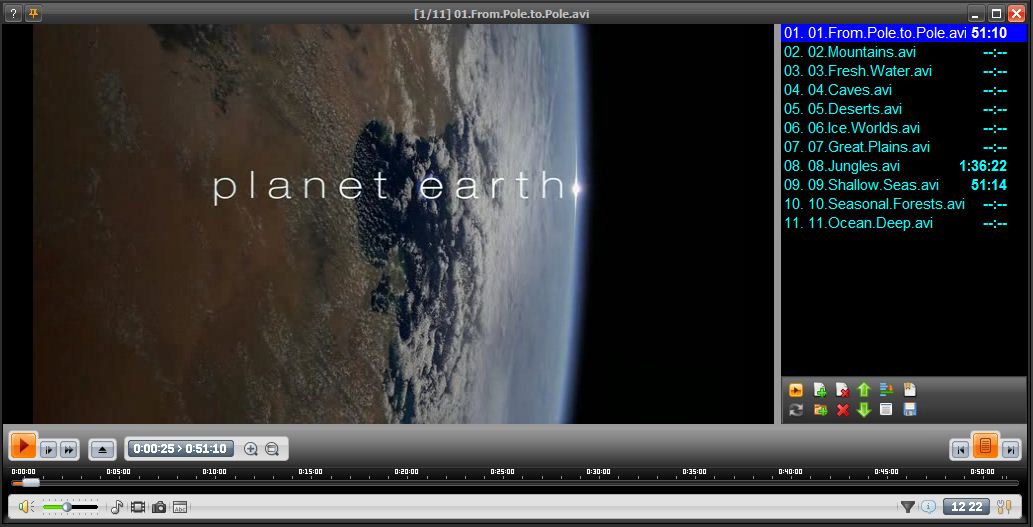Image resolution: width=1033 pixels, height=527 pixels.
Task: Open audio settings via music note icon
Action: [x=116, y=507]
